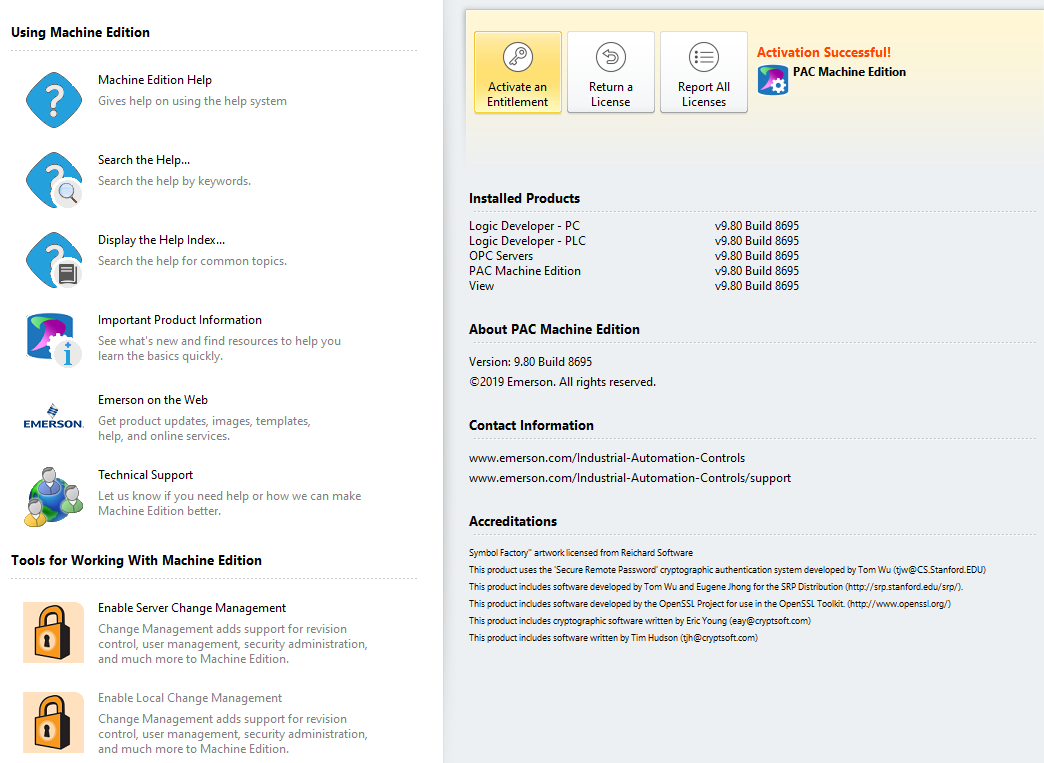The image size is (1044, 763).
Task: Select the View installed product row
Action: [634, 286]
